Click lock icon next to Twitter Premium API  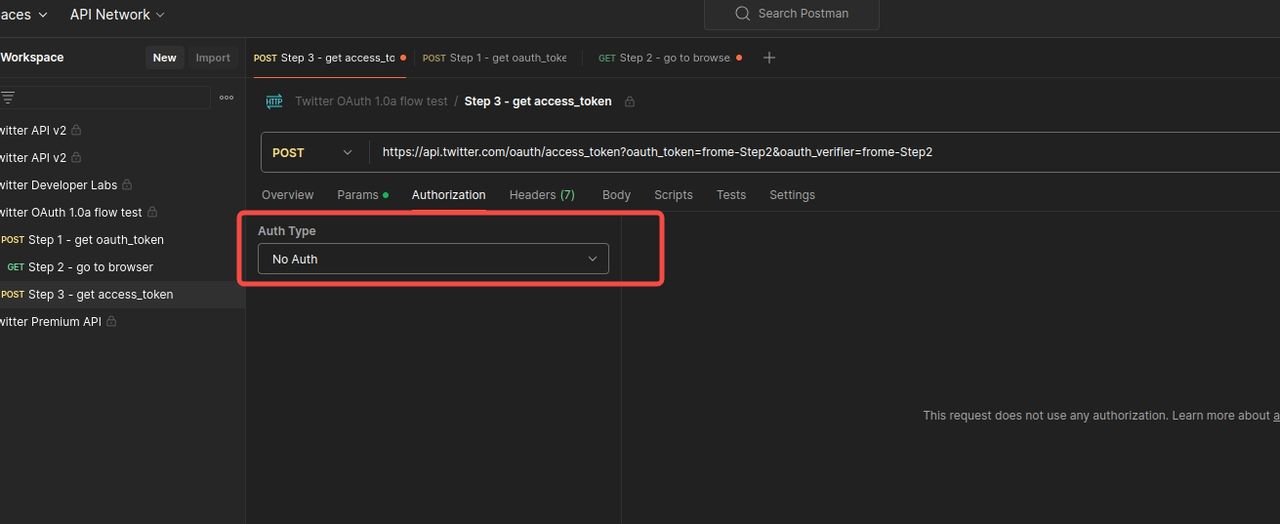[111, 321]
